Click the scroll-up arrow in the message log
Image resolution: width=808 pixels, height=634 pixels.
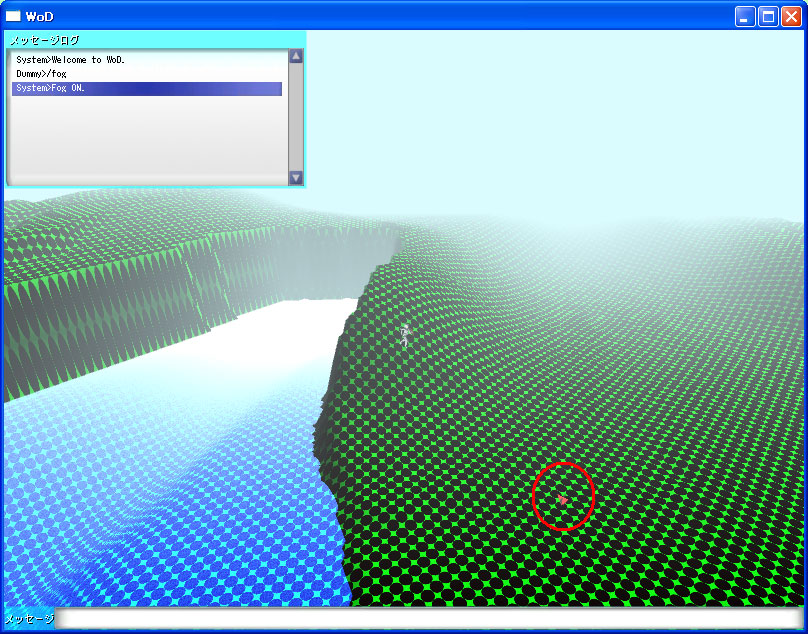pyautogui.click(x=295, y=57)
